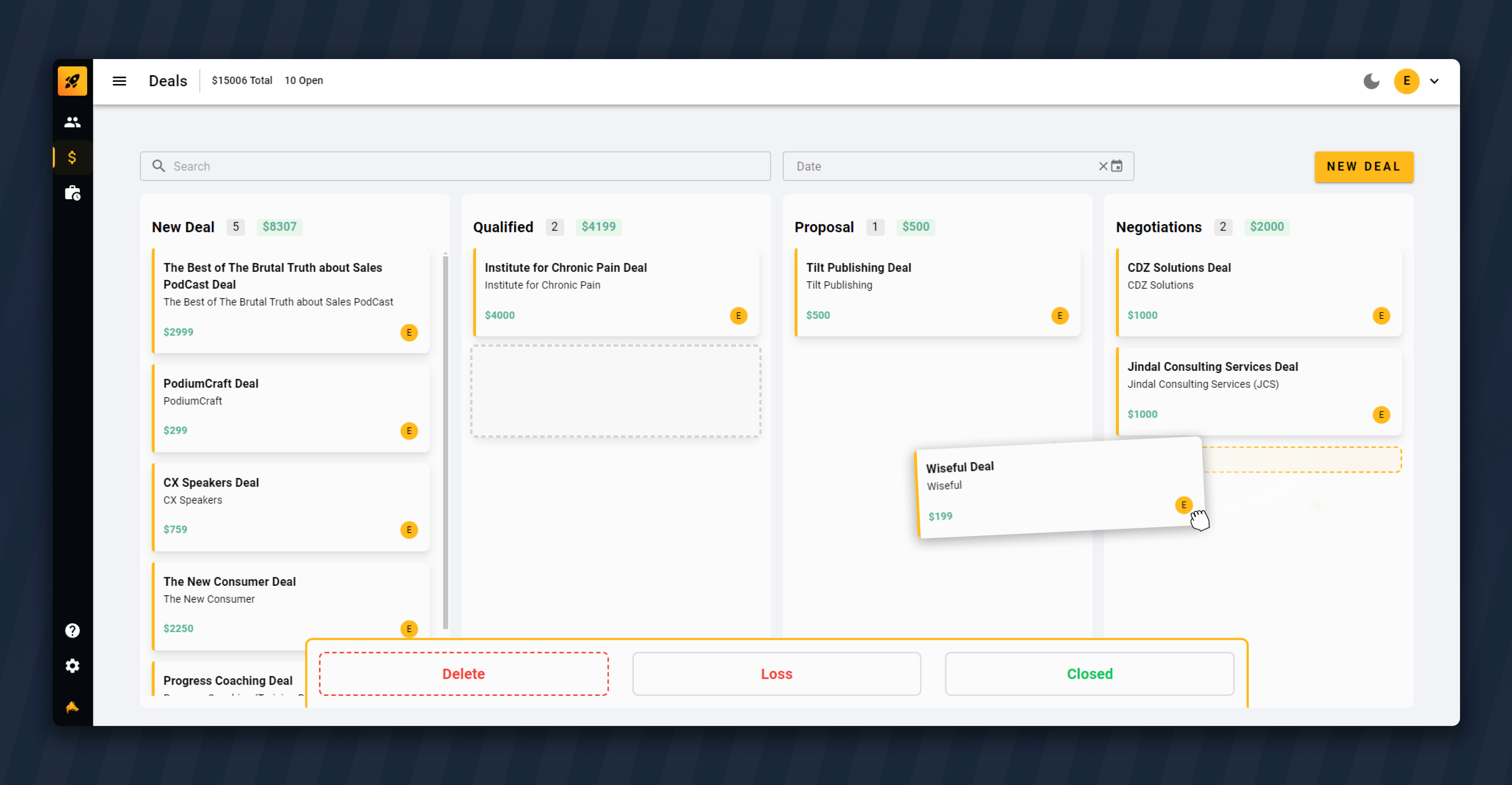Open the hamburger menu
Screen dimensions: 1512x785
click(x=119, y=81)
